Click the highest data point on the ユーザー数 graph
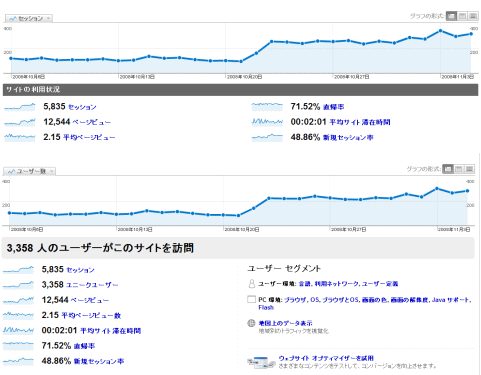481x375 pixels. click(x=437, y=189)
